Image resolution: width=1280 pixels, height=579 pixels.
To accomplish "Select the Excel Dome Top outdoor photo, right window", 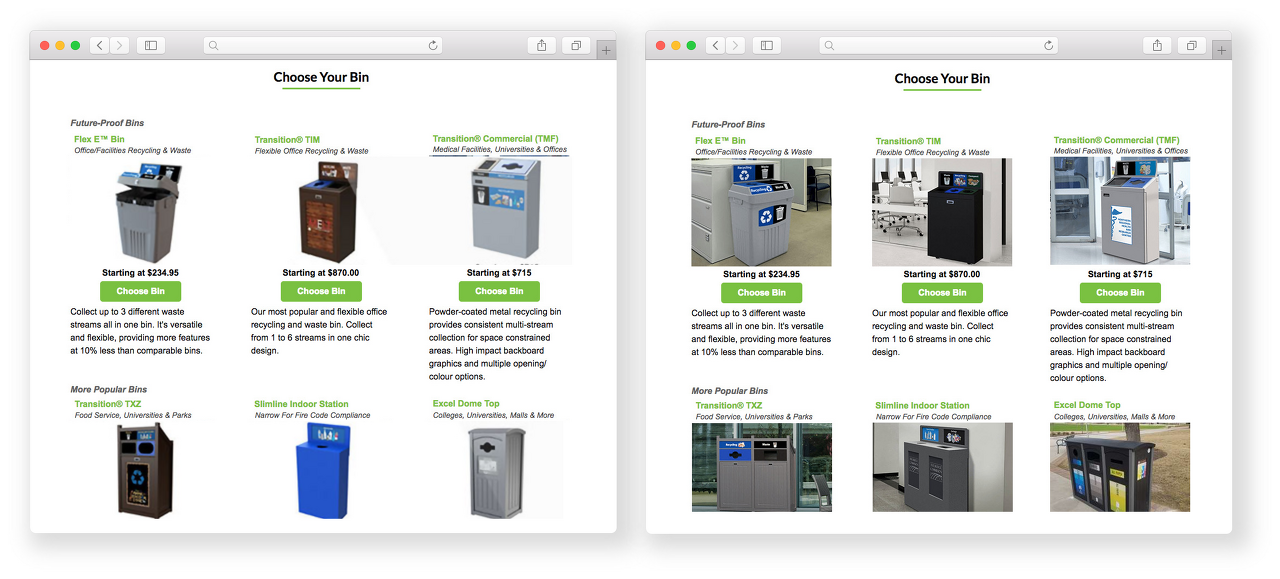I will (x=1120, y=467).
